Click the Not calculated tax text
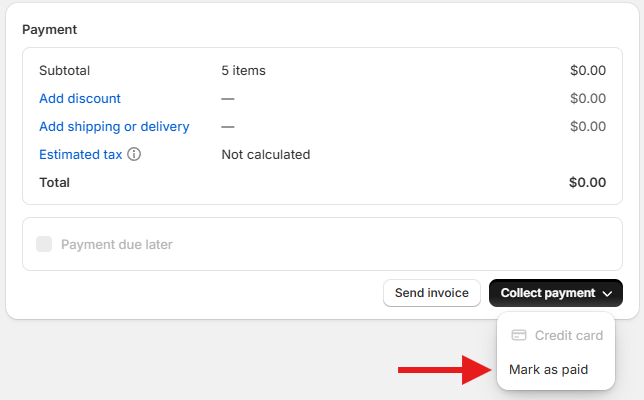 pos(265,155)
